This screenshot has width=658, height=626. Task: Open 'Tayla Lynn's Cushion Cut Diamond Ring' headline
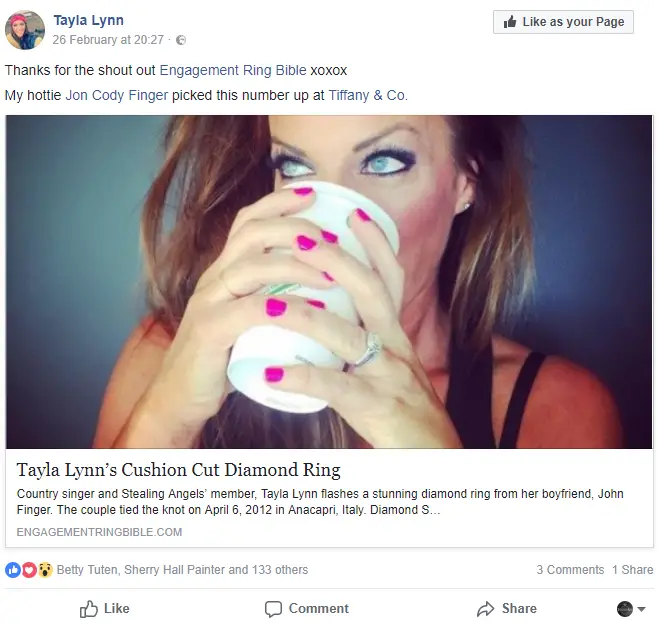click(x=179, y=470)
